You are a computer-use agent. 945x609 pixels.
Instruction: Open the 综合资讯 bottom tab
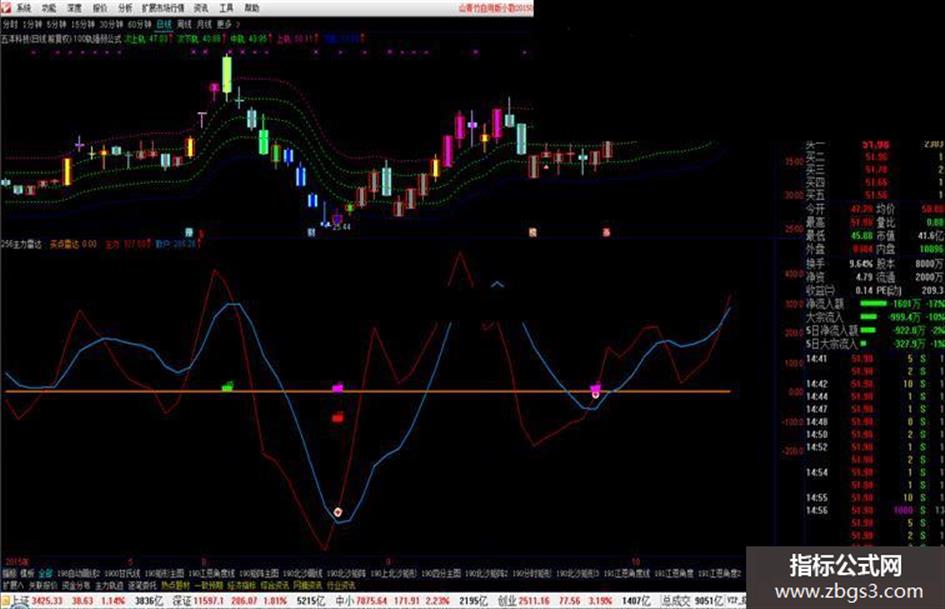275,585
